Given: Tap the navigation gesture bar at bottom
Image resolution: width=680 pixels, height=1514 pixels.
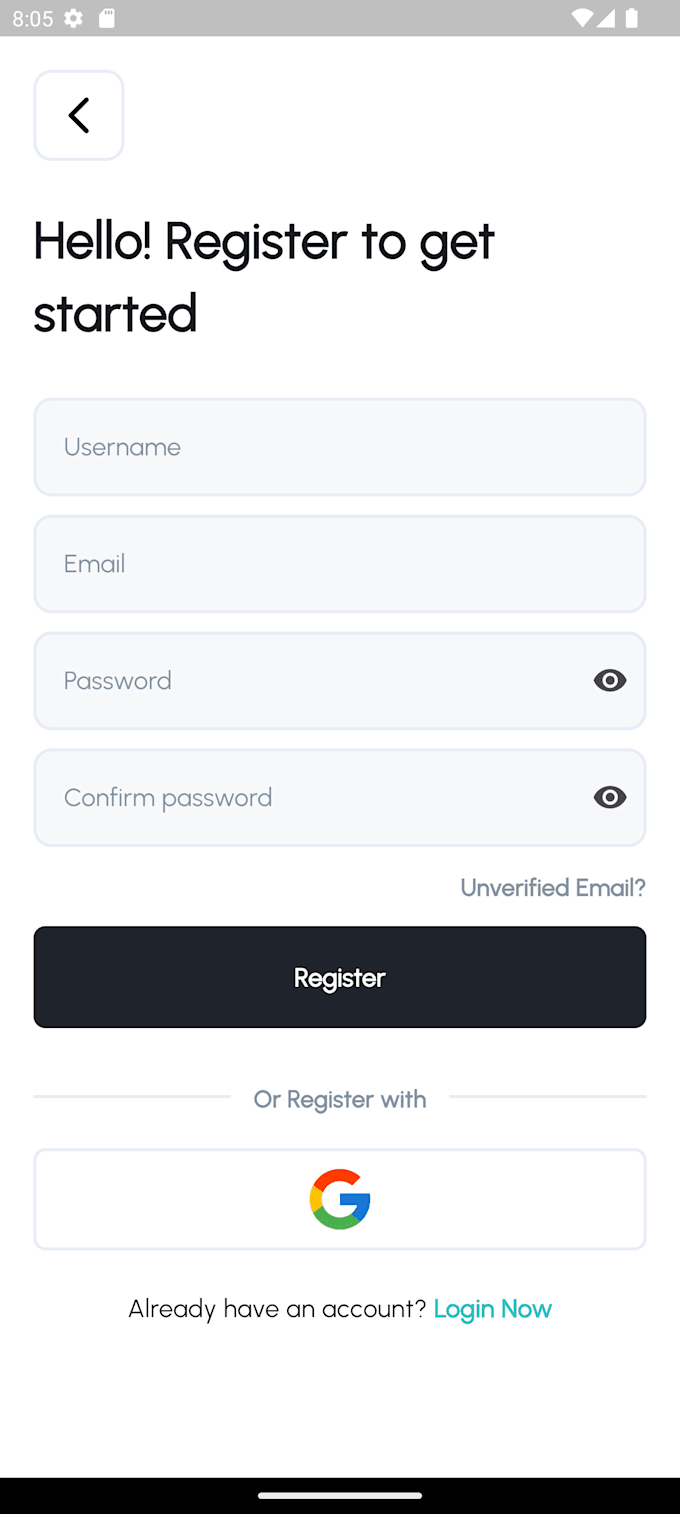Looking at the screenshot, I should tap(340, 1496).
